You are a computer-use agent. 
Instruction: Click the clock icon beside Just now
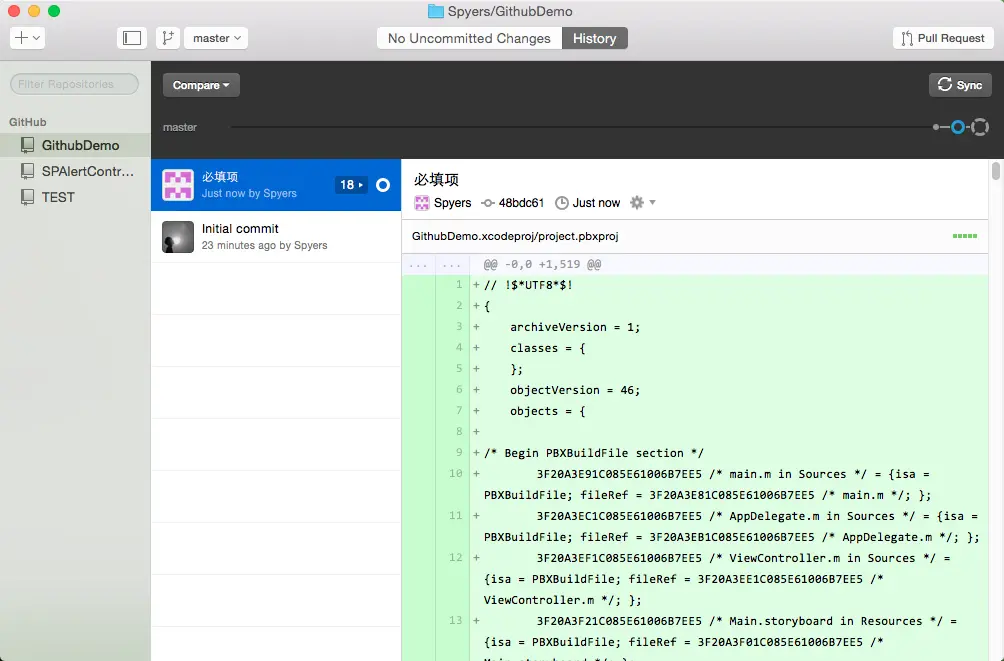562,203
